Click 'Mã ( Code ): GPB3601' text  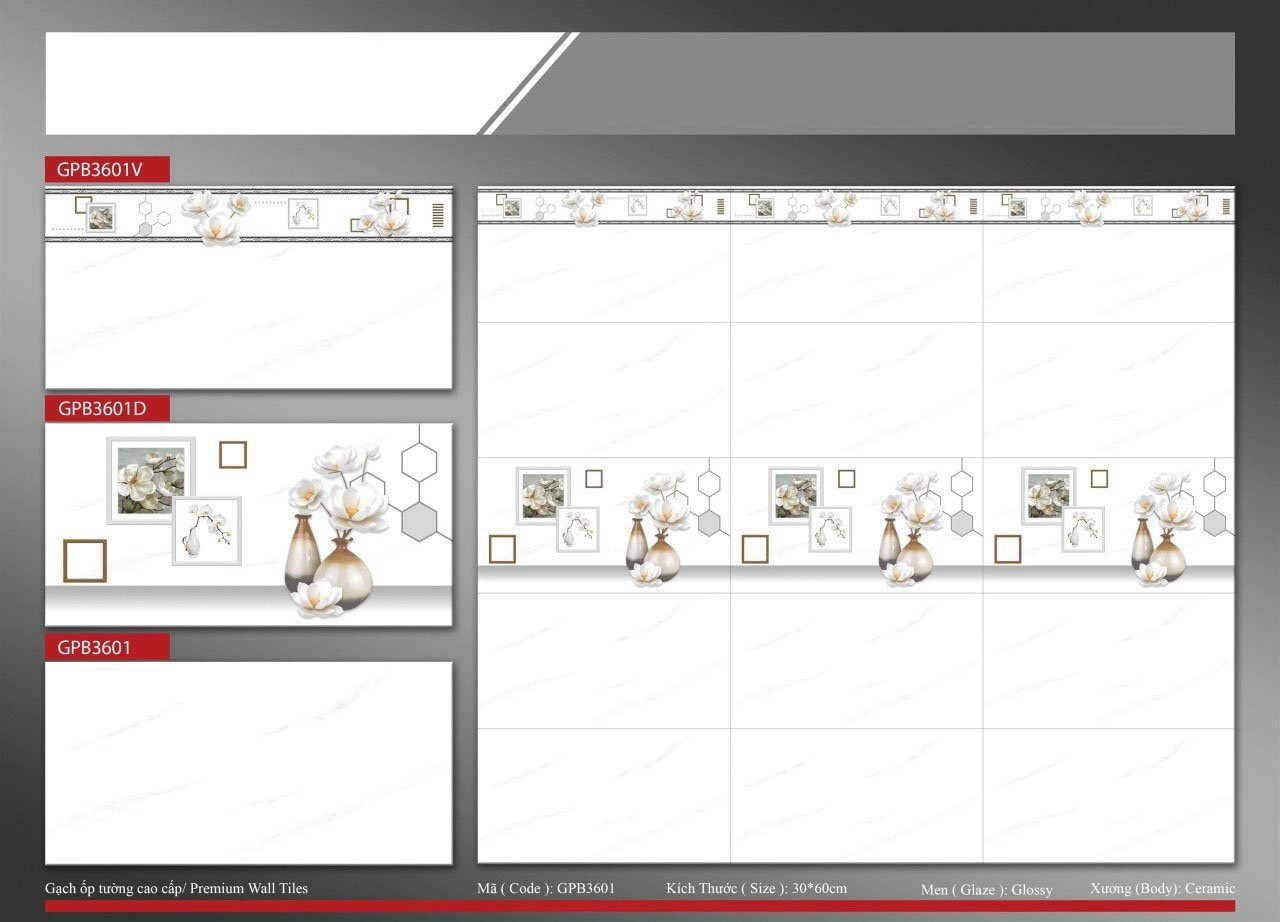pyautogui.click(x=546, y=888)
